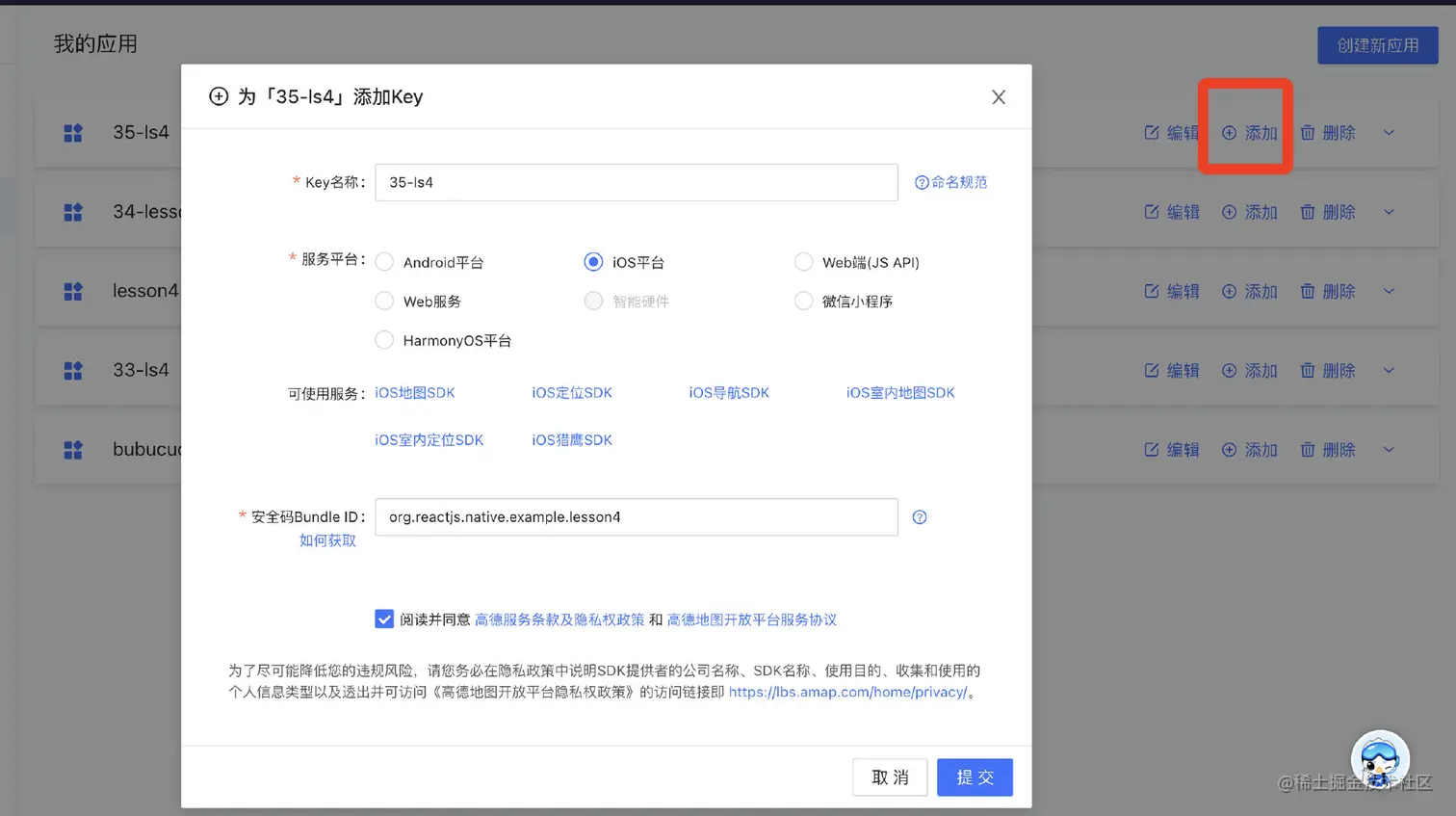The image size is (1456, 816).
Task: Choose the Web端(JS API) radio option
Action: point(803,262)
